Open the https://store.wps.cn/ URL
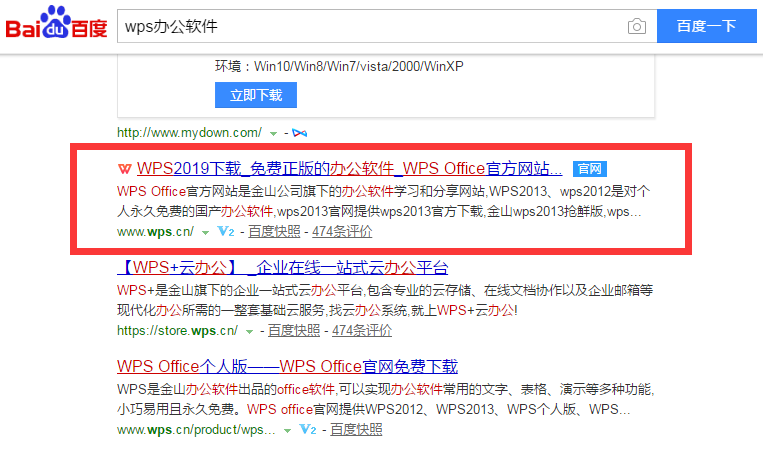 (x=177, y=331)
